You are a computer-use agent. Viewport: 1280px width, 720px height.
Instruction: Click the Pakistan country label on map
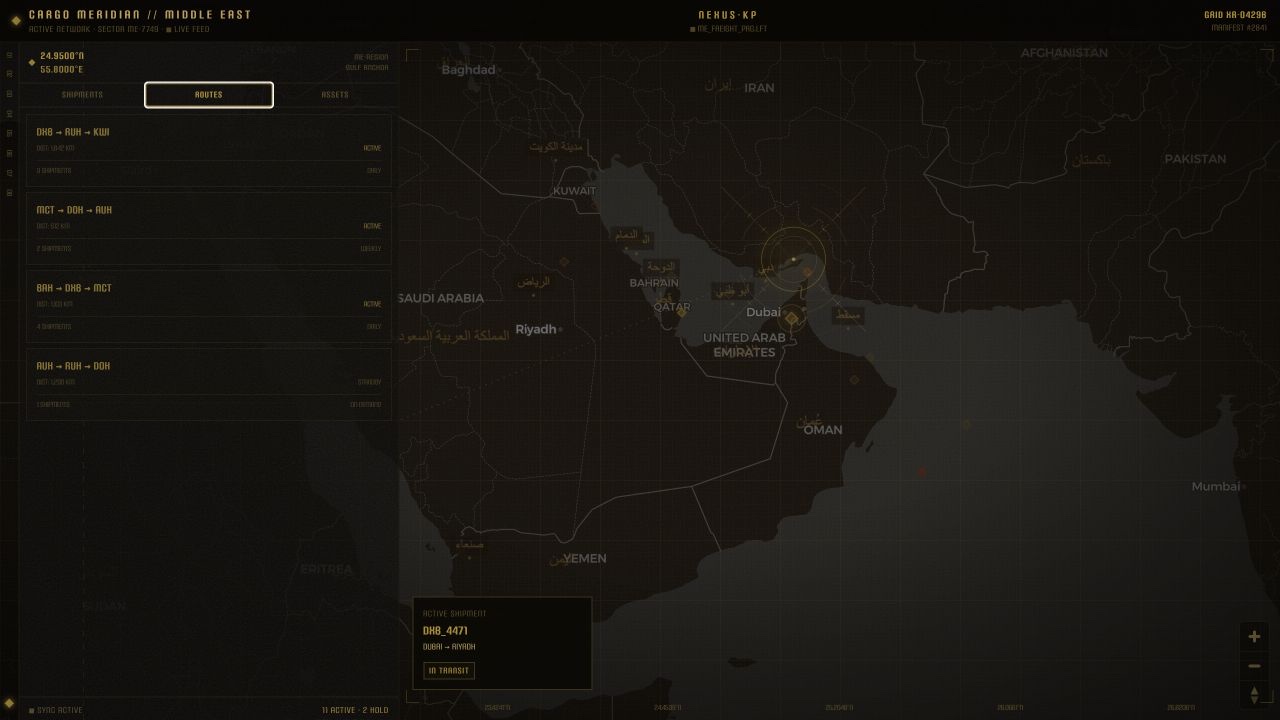pos(1195,159)
